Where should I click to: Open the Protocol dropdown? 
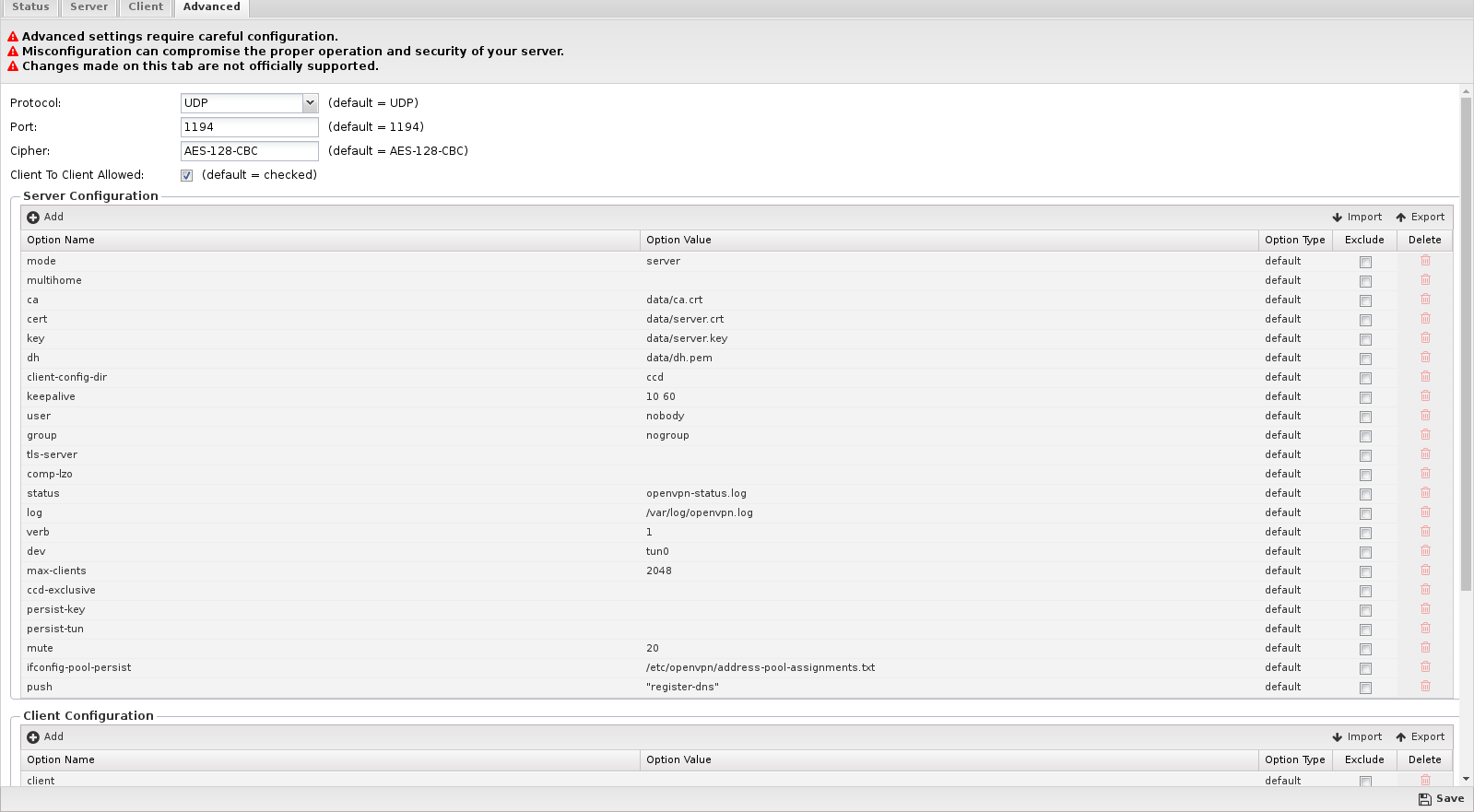pyautogui.click(x=310, y=103)
